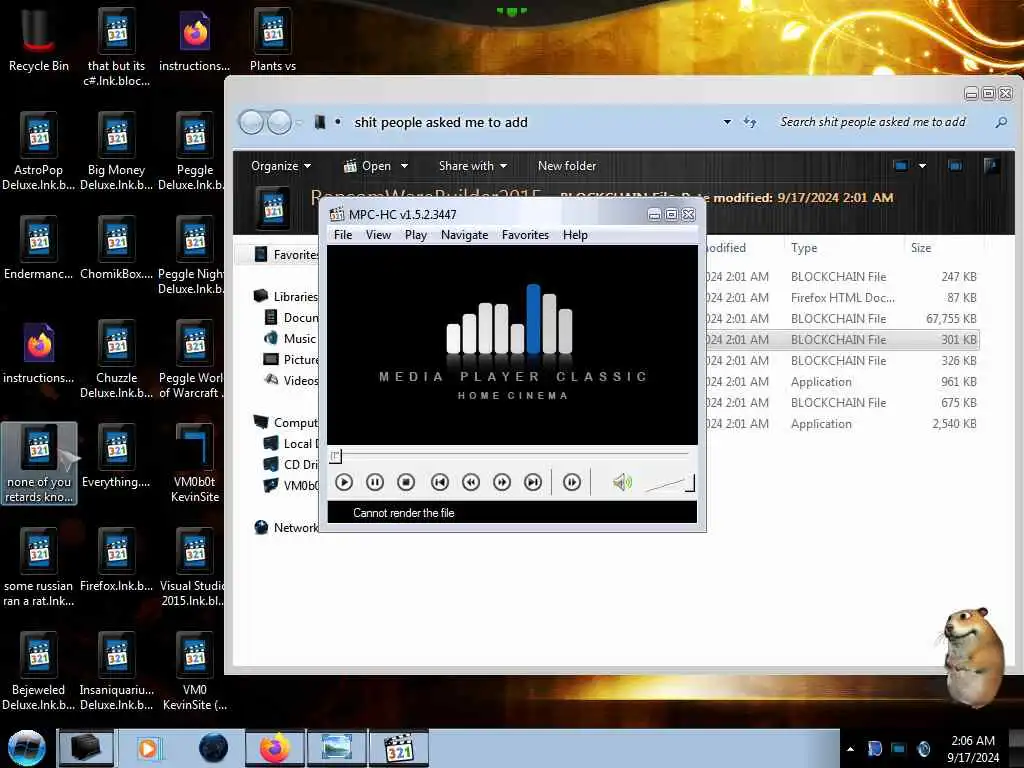Select the ChomikBox desktop icon
The image size is (1024, 768).
(x=116, y=248)
